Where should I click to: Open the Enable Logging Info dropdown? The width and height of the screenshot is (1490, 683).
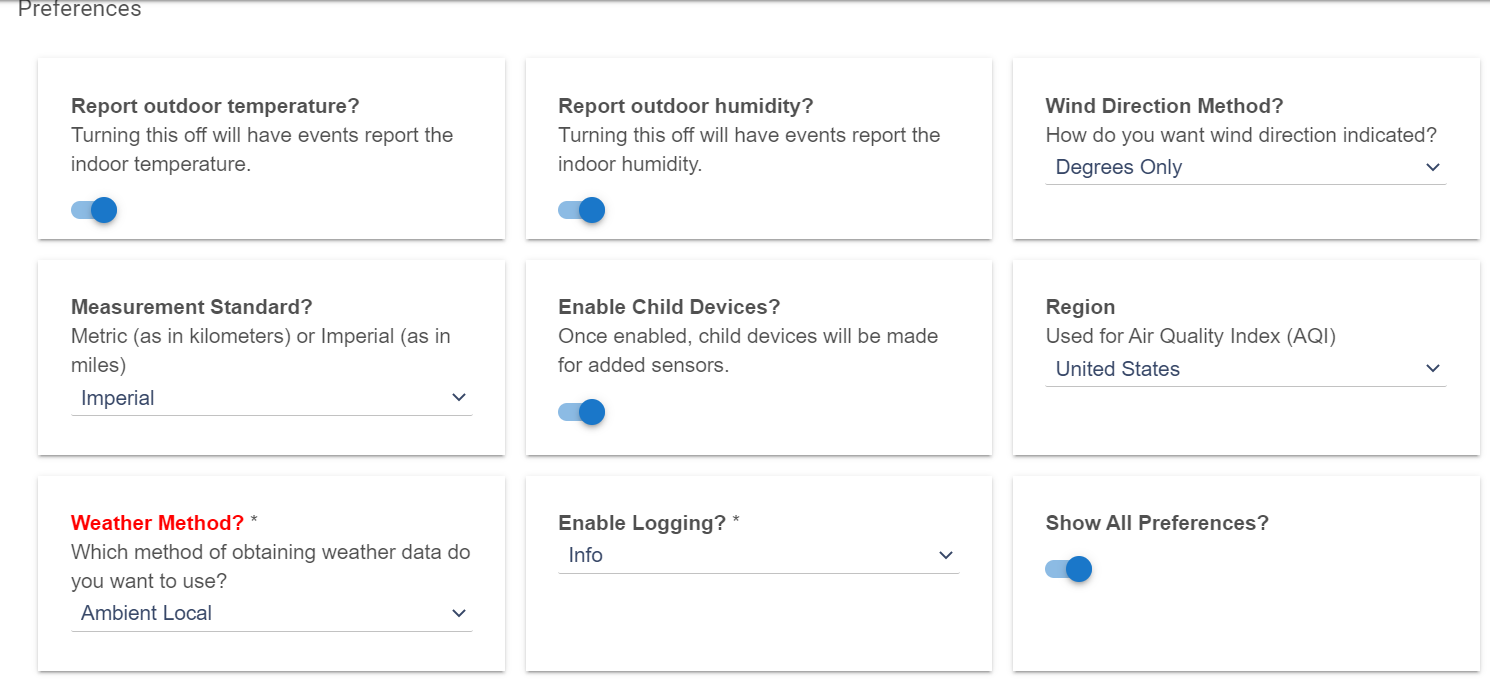click(758, 556)
